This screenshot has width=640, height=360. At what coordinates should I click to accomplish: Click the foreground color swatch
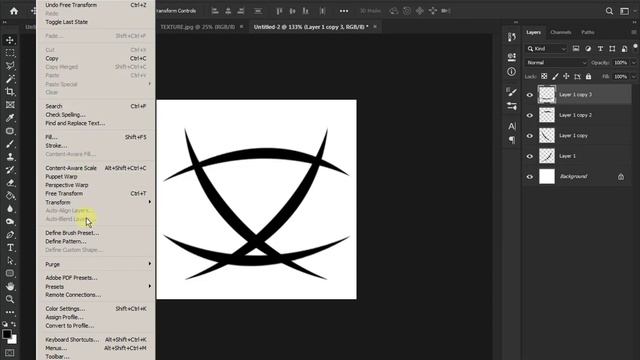7,334
